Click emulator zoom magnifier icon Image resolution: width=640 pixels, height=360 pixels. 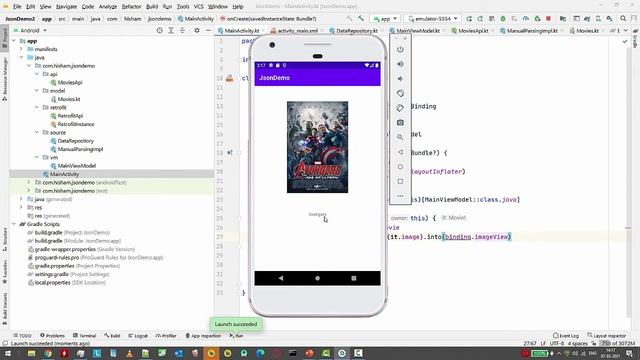[400, 137]
